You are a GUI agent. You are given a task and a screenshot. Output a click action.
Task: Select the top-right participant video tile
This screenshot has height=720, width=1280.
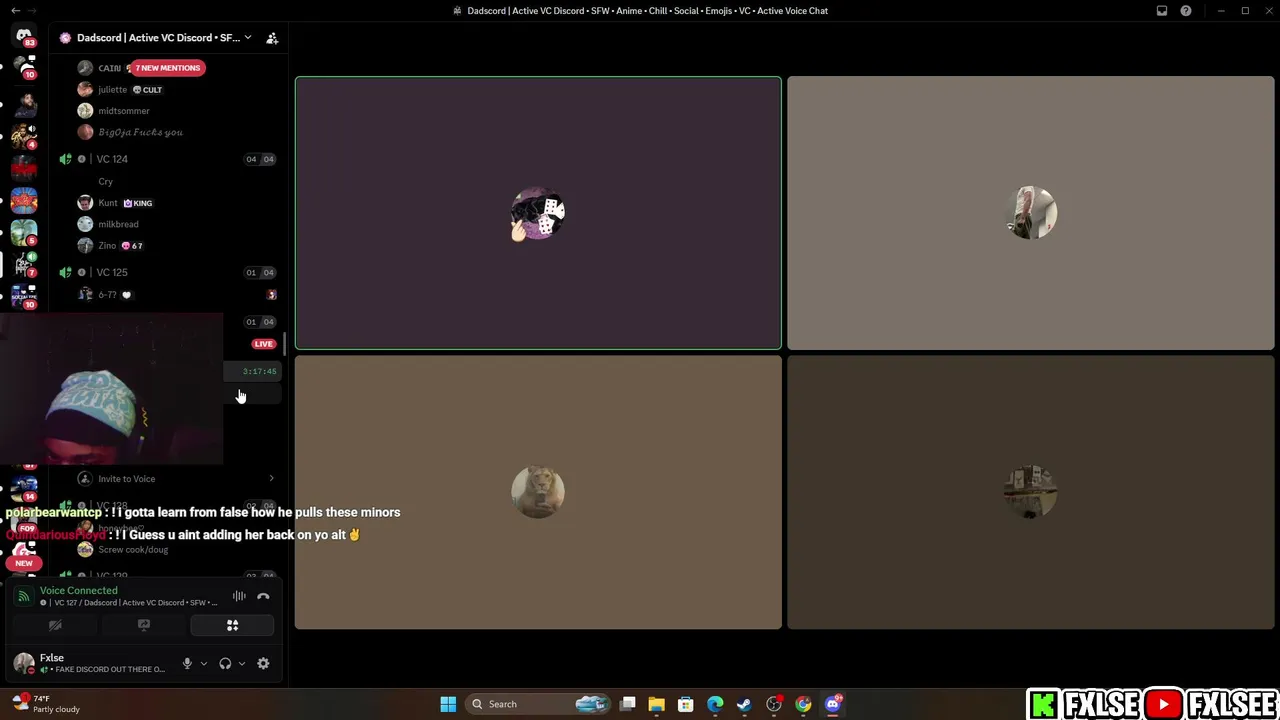pyautogui.click(x=1030, y=213)
